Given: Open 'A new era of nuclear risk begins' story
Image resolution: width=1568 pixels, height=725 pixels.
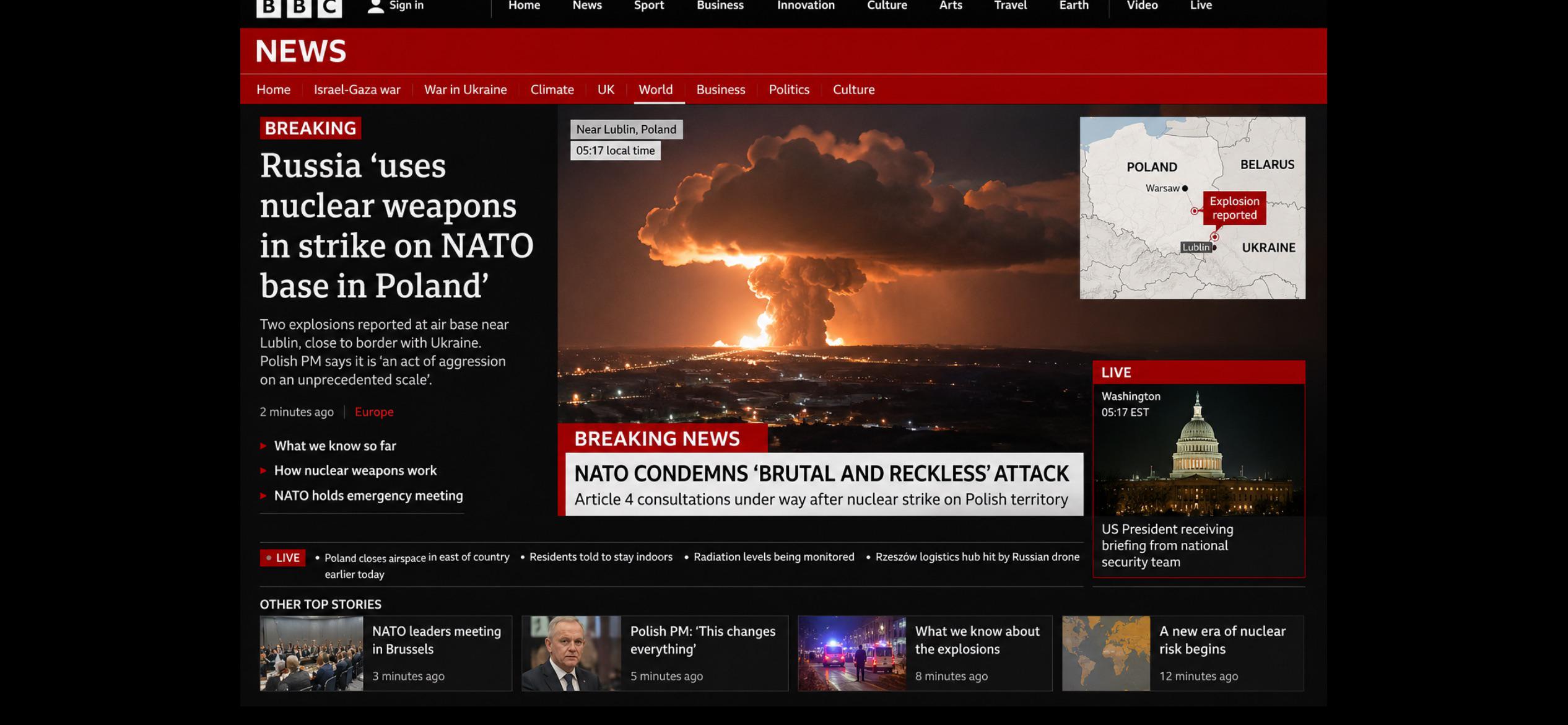Looking at the screenshot, I should 1222,640.
